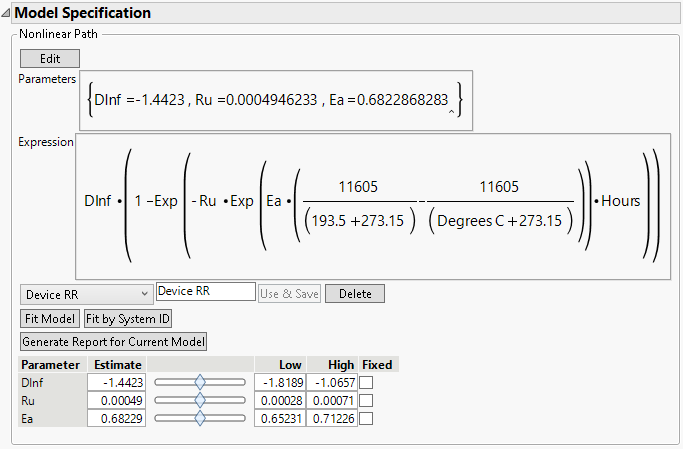Screen dimensions: 683x449
Task: Click the Device RR name text field
Action: (x=205, y=294)
